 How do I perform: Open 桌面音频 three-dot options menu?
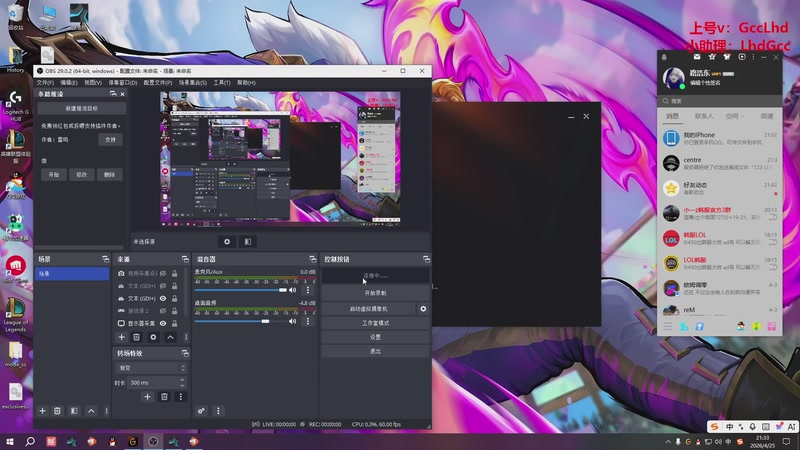pos(308,321)
